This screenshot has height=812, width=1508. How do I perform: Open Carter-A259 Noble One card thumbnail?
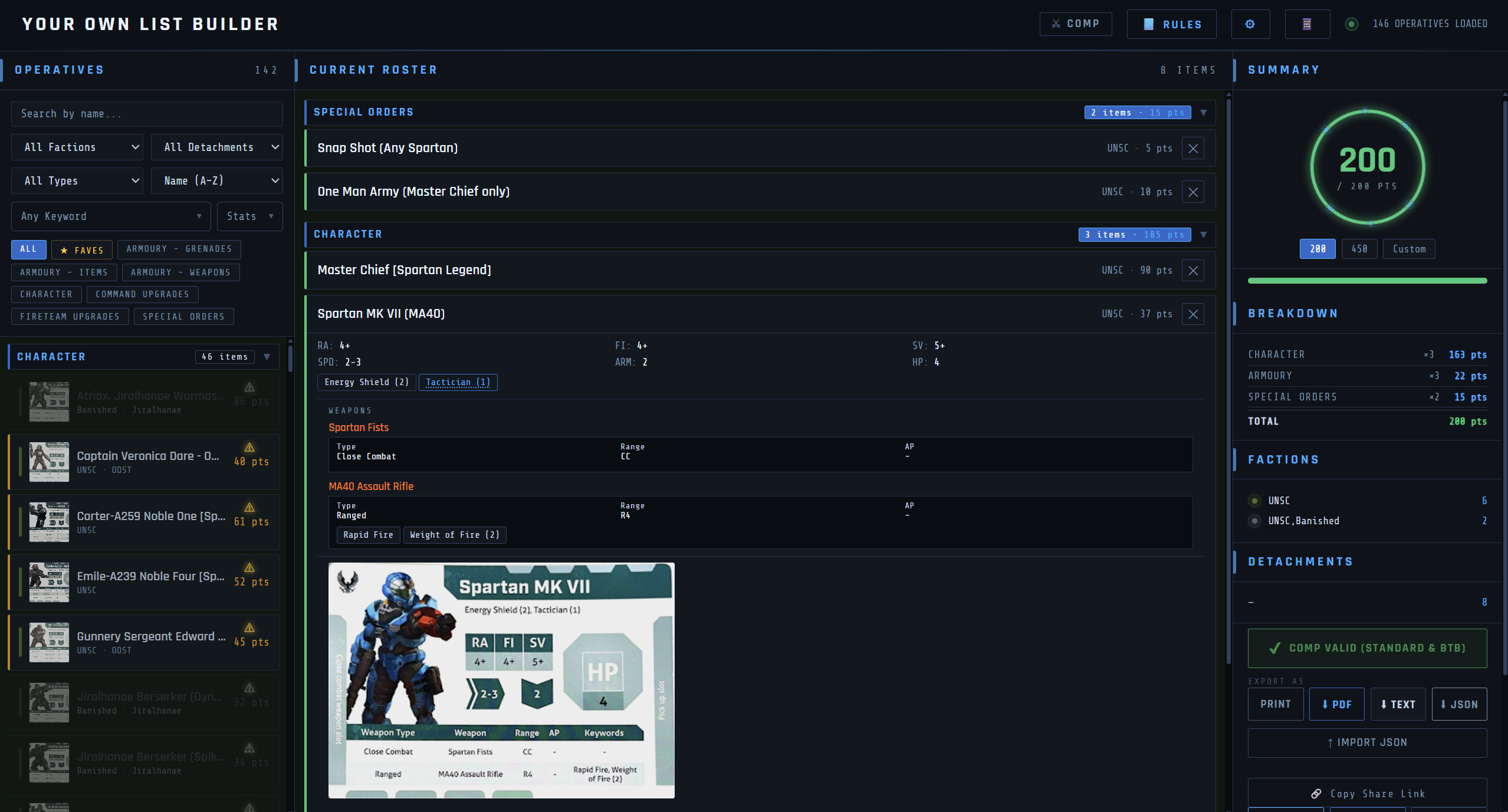pos(49,522)
